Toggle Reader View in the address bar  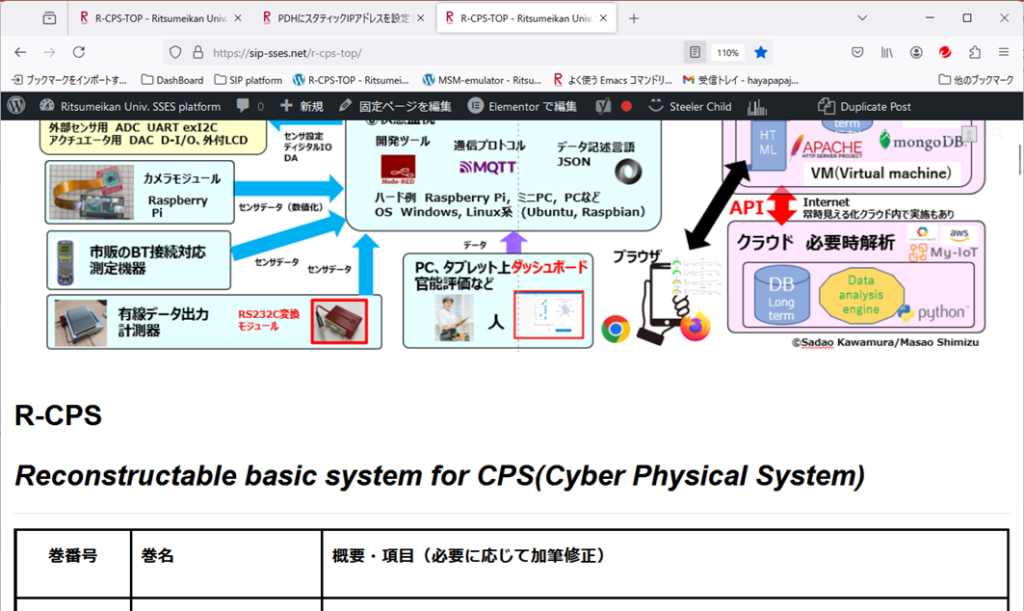coord(694,52)
